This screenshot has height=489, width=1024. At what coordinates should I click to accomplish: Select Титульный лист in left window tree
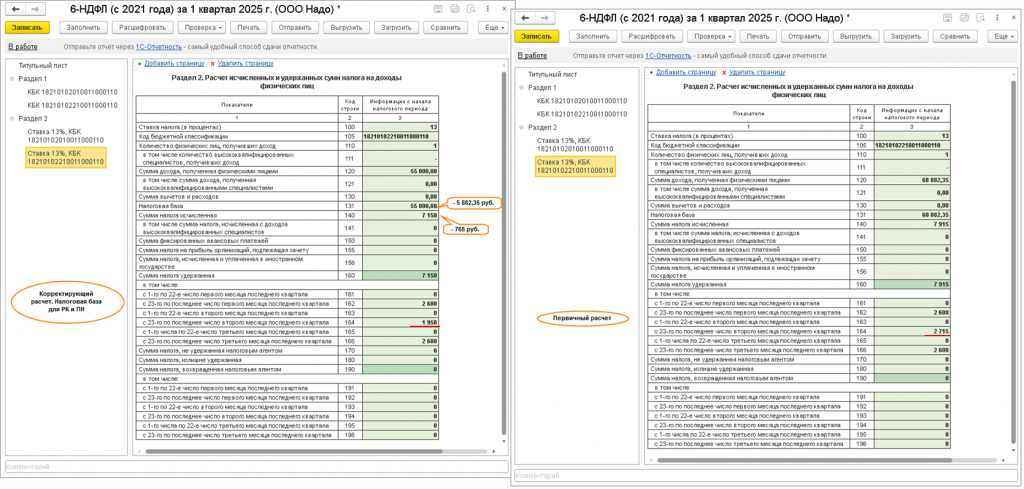(43, 65)
